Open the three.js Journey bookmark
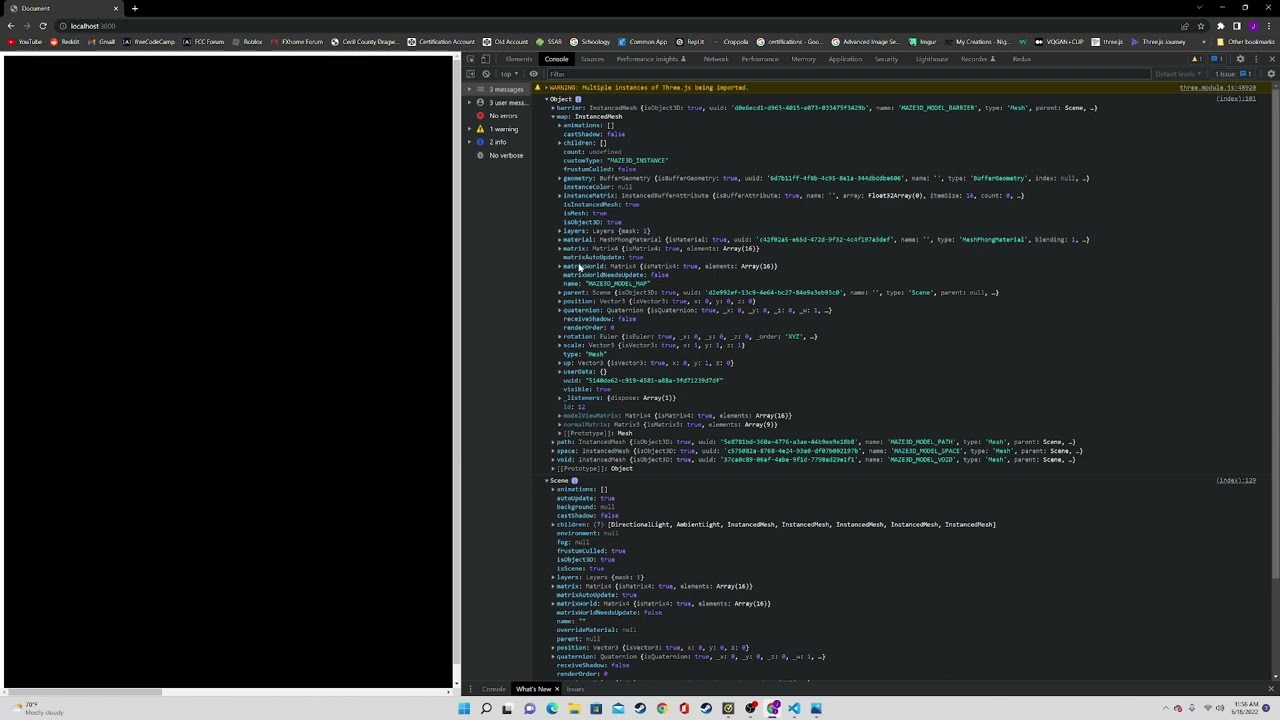 (1158, 42)
